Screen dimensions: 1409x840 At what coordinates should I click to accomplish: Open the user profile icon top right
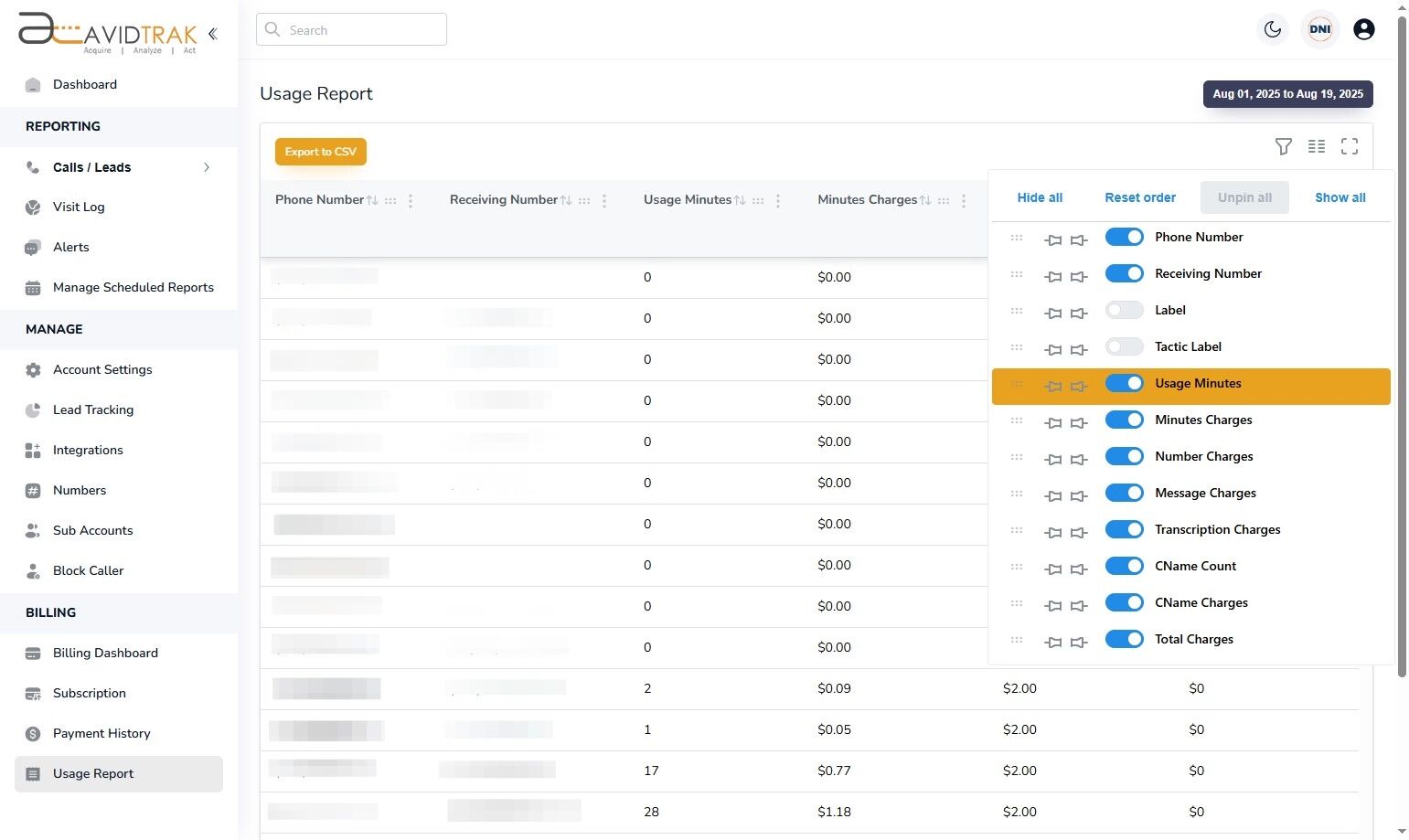(1363, 29)
